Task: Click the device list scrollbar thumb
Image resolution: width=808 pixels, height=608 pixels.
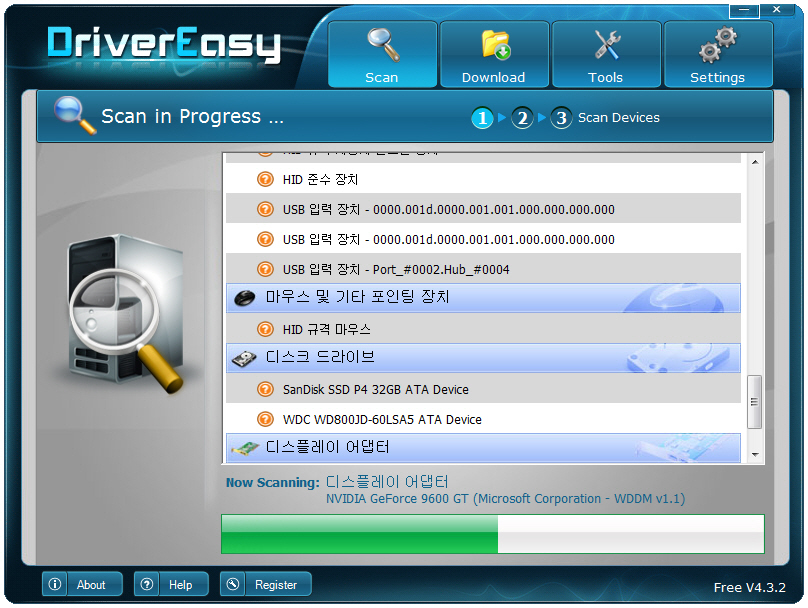Action: pos(754,402)
